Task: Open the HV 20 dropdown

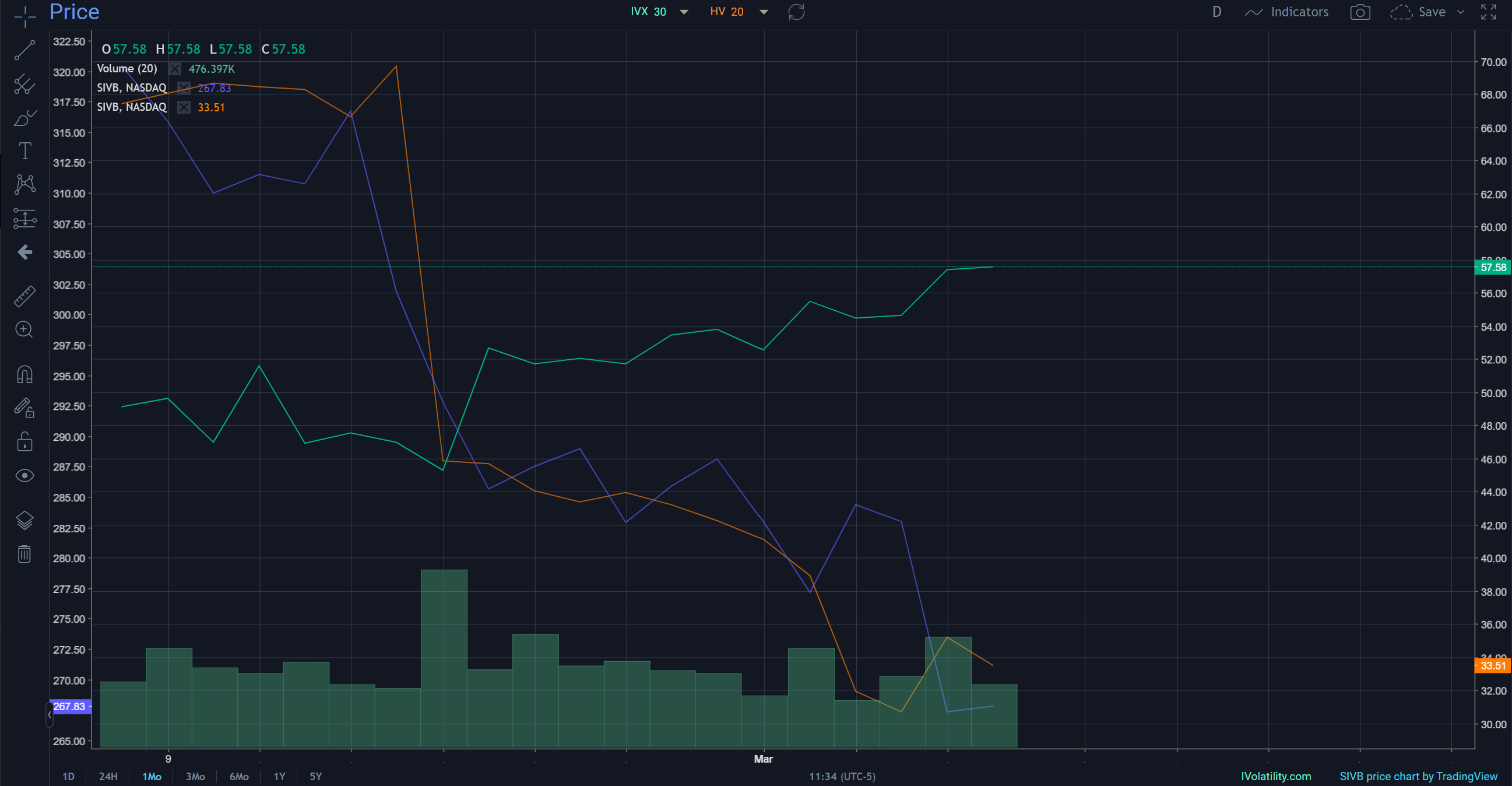Action: [764, 12]
